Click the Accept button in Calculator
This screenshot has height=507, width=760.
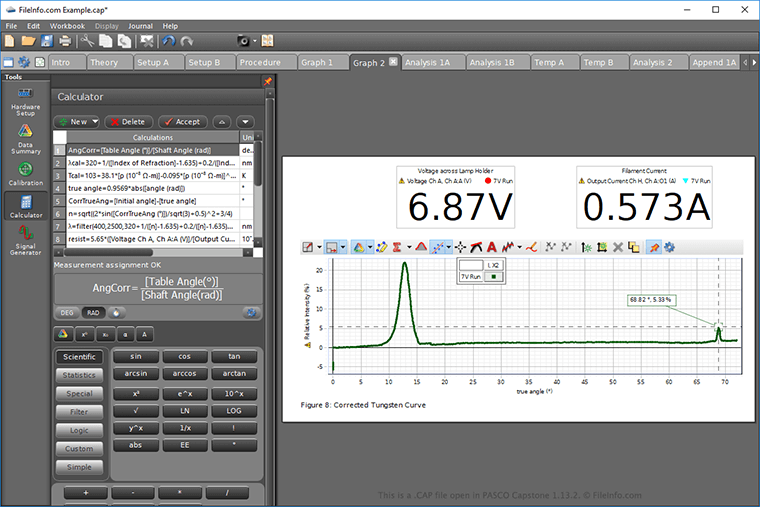[x=181, y=121]
